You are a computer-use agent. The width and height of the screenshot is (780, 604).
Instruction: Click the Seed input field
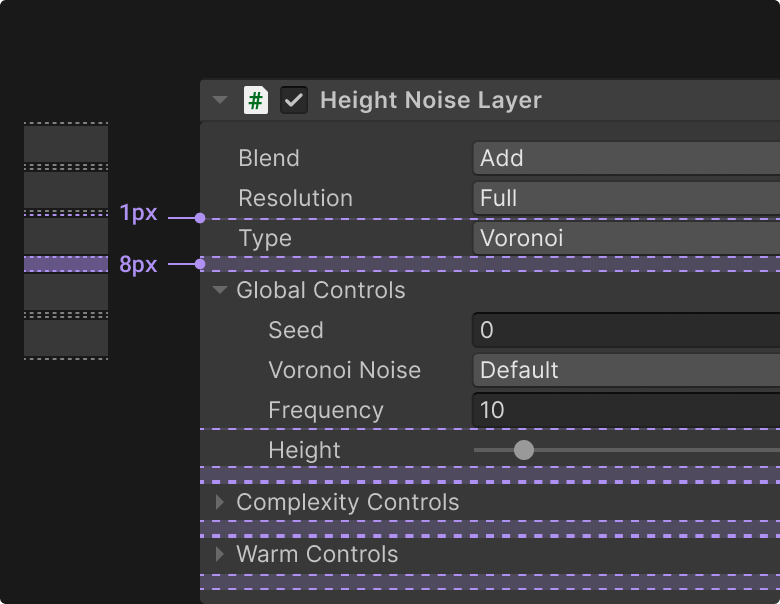pyautogui.click(x=626, y=330)
